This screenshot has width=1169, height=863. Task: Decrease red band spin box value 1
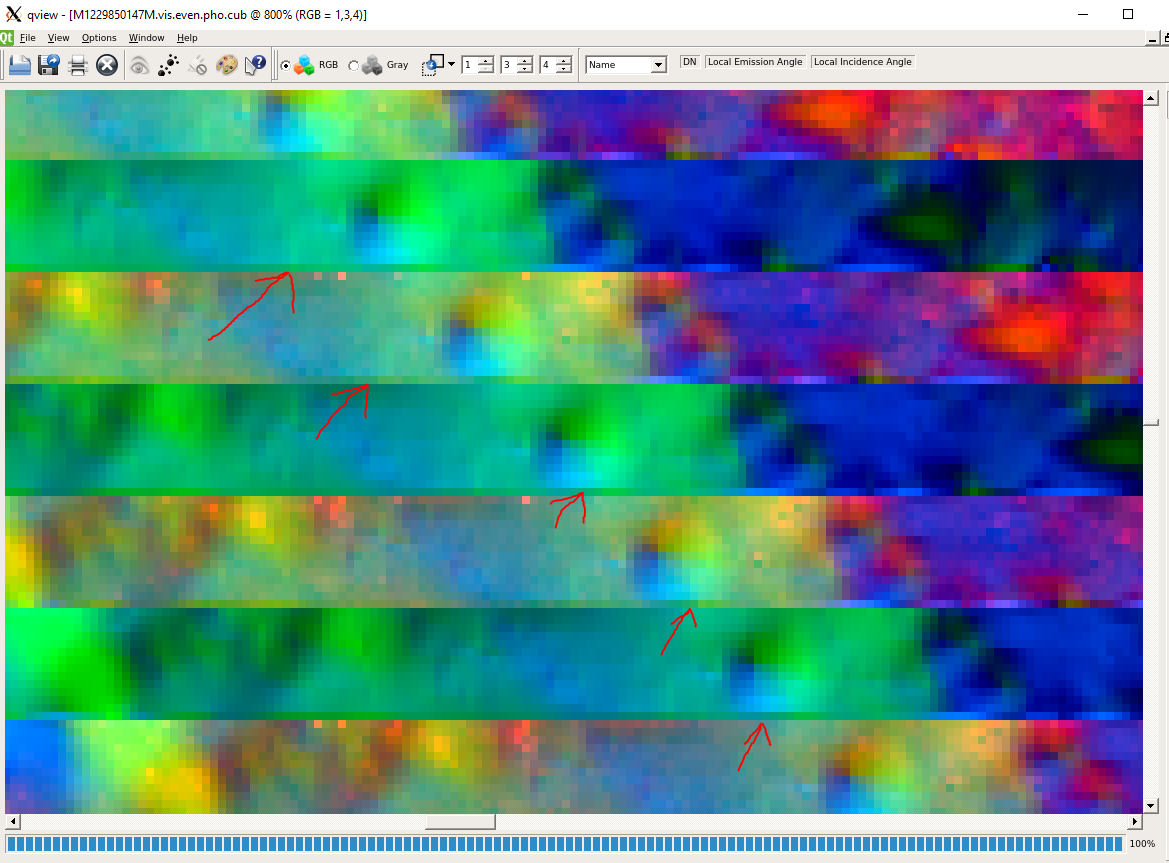(485, 69)
